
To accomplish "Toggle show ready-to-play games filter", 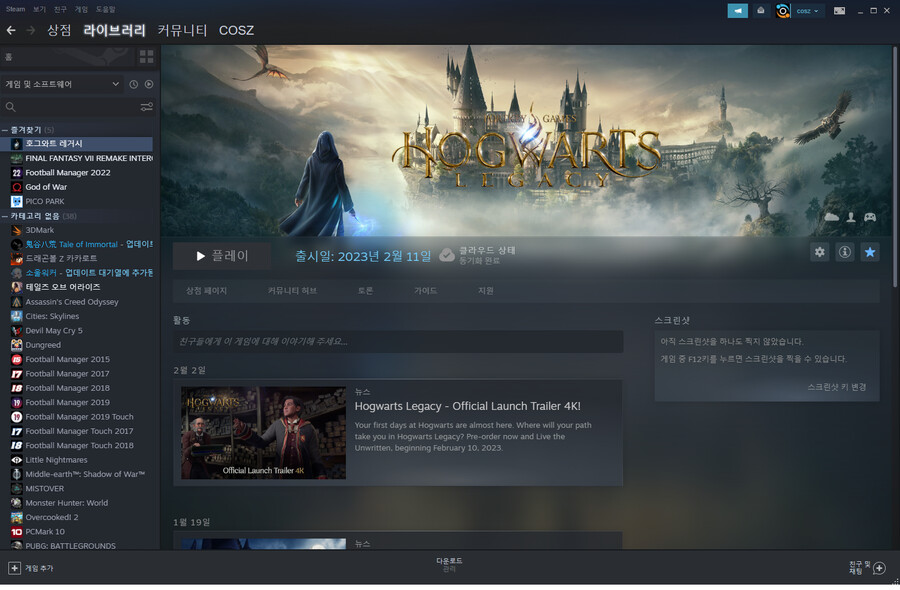I will (x=149, y=84).
